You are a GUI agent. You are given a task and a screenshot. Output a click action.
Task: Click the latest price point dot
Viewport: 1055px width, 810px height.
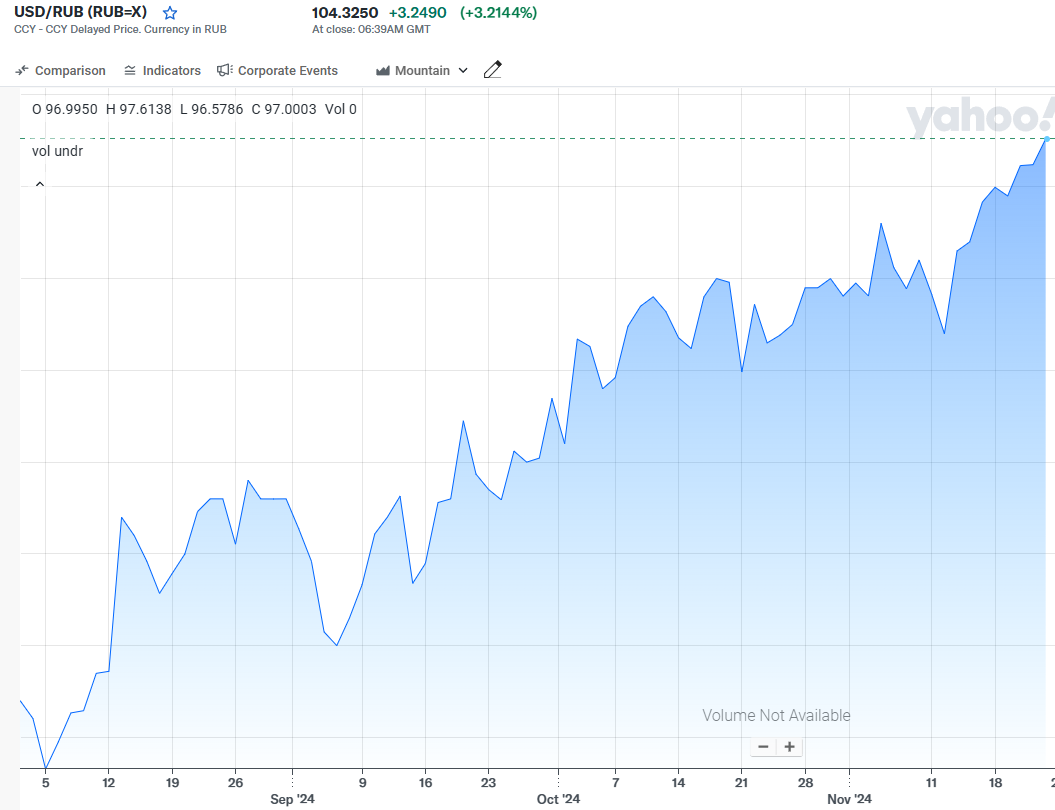click(1047, 139)
